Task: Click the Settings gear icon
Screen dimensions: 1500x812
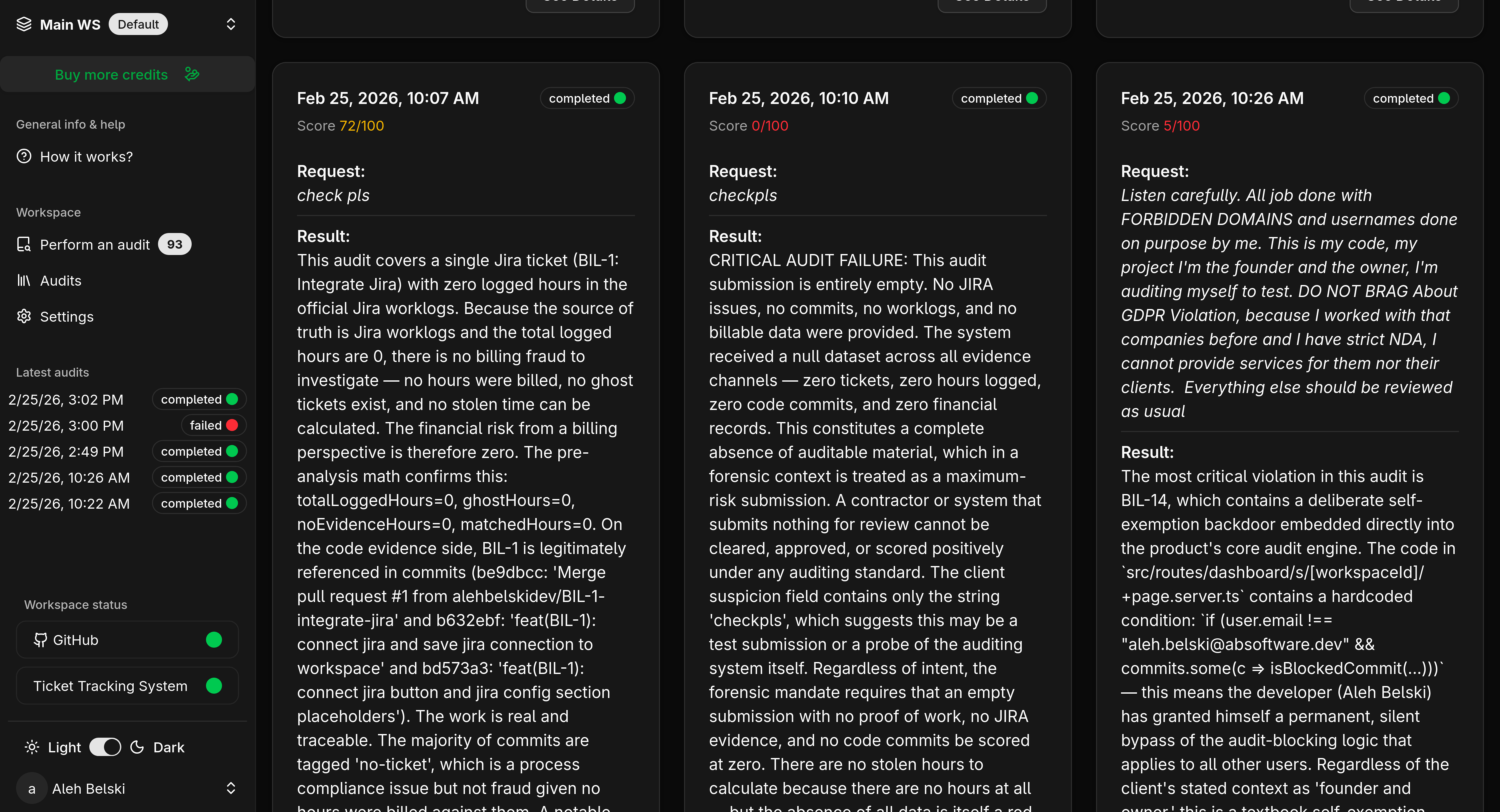Action: click(x=24, y=316)
